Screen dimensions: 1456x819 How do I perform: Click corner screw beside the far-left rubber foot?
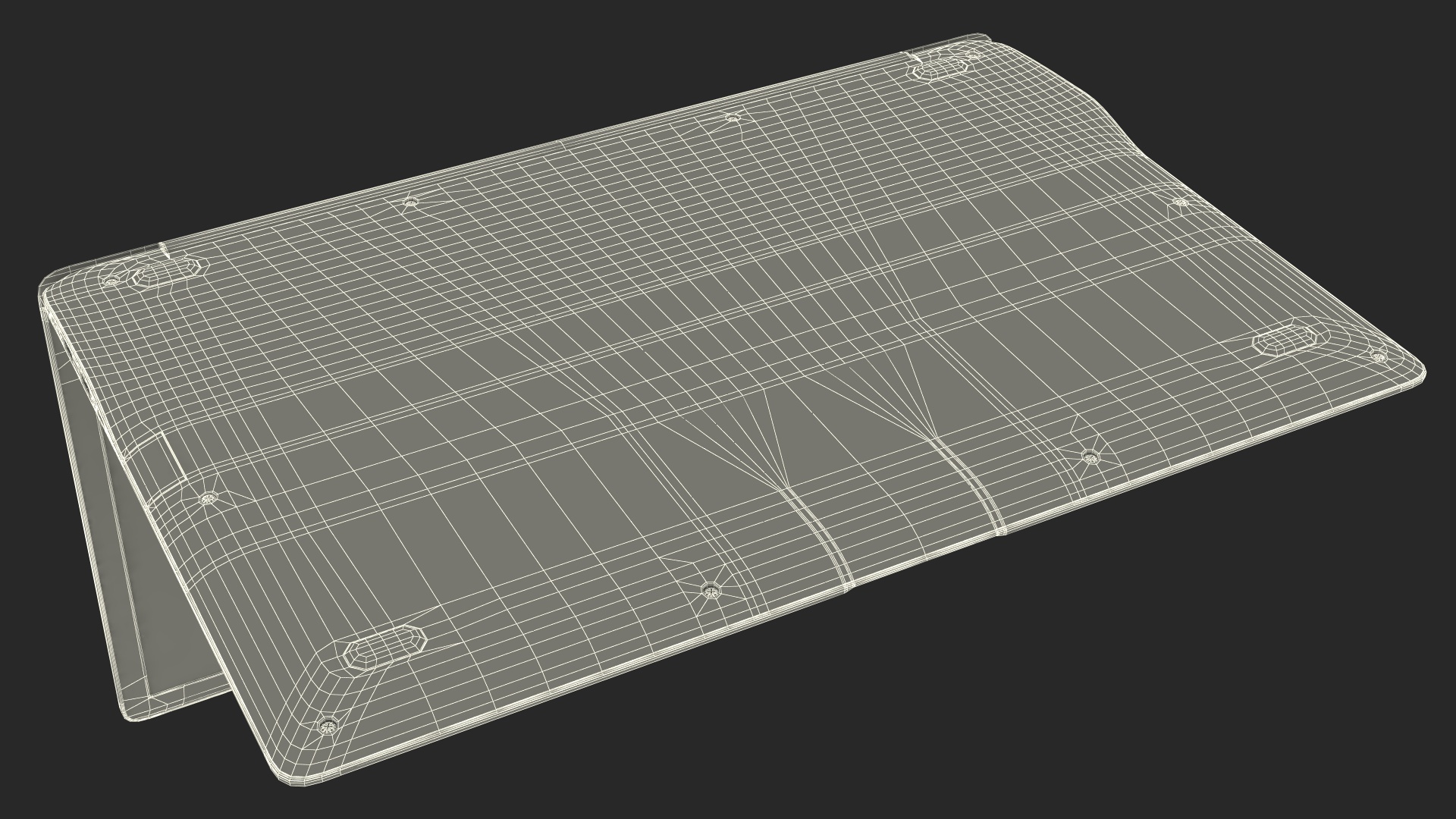coord(112,281)
